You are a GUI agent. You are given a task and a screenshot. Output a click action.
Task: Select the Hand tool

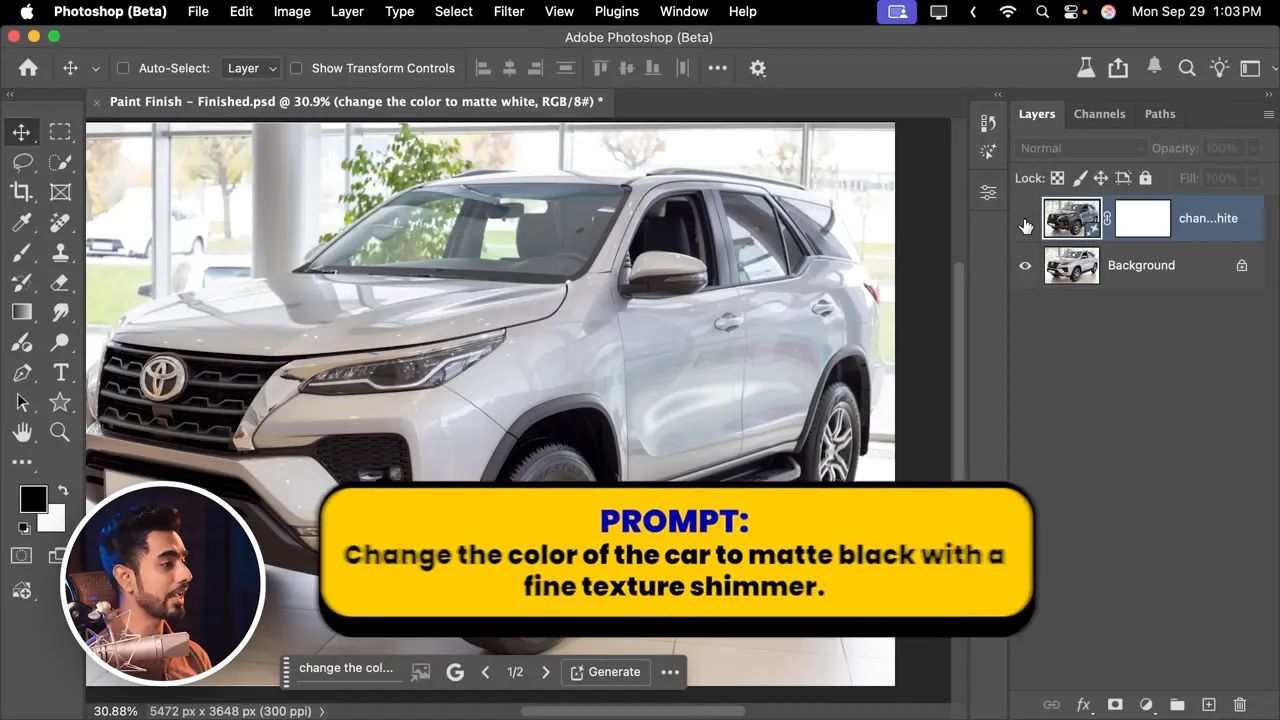point(21,432)
